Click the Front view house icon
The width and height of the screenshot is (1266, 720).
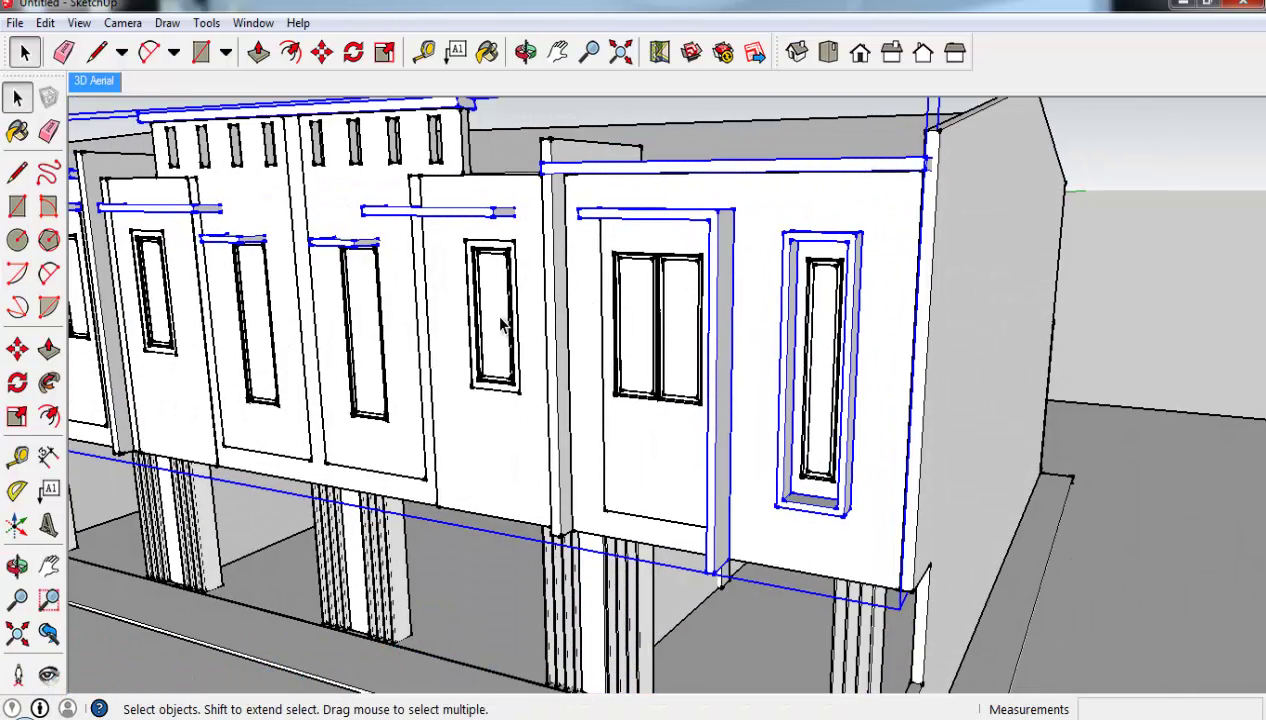tap(860, 52)
